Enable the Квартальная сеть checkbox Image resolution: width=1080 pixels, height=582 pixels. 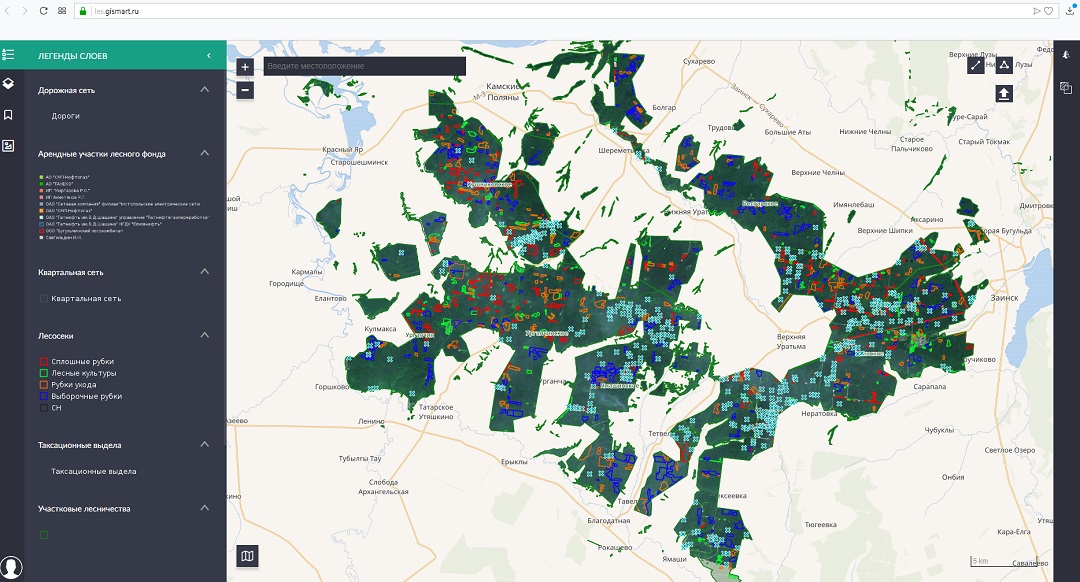(43, 298)
